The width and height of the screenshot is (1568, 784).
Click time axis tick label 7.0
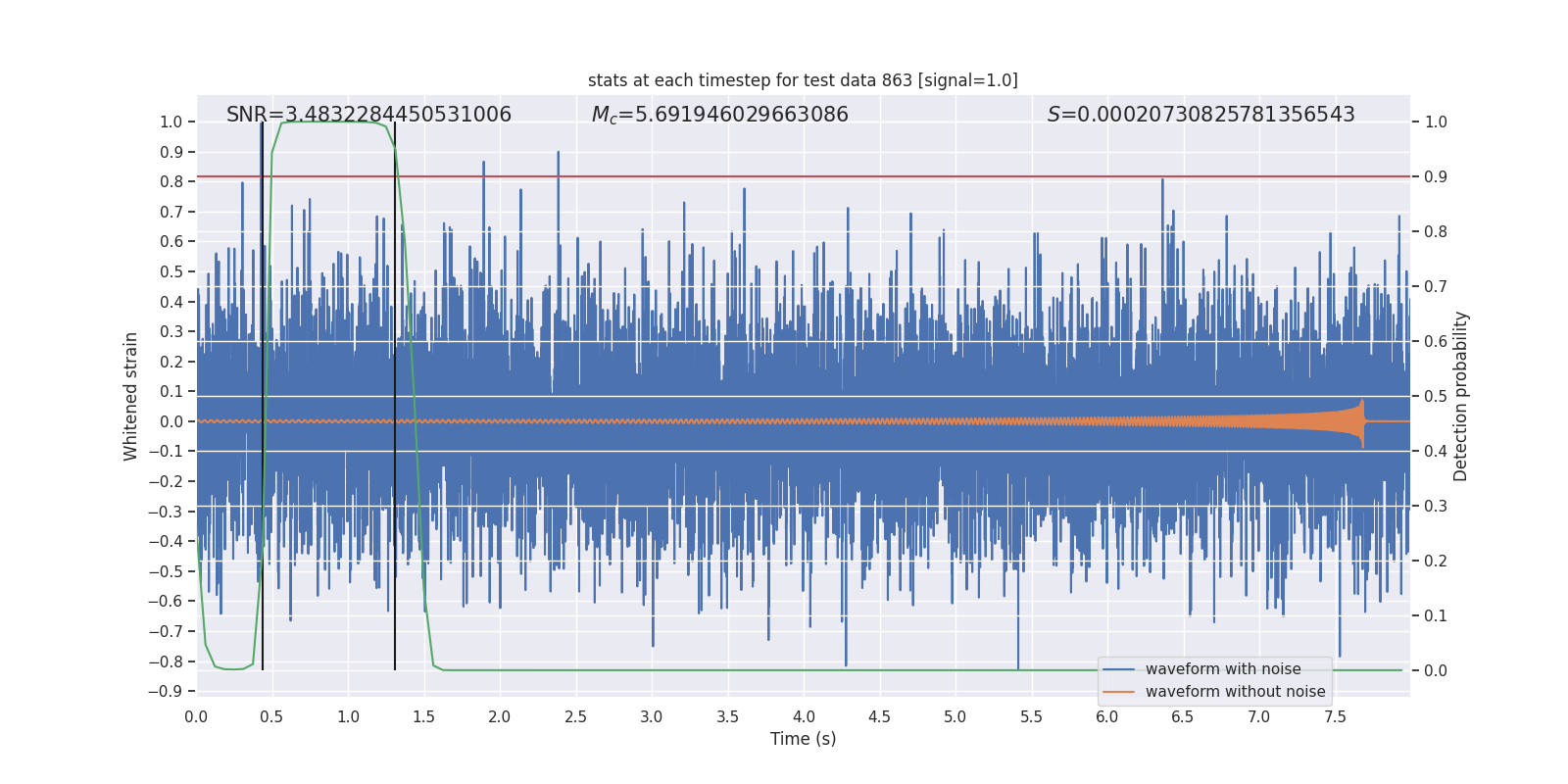[1259, 717]
